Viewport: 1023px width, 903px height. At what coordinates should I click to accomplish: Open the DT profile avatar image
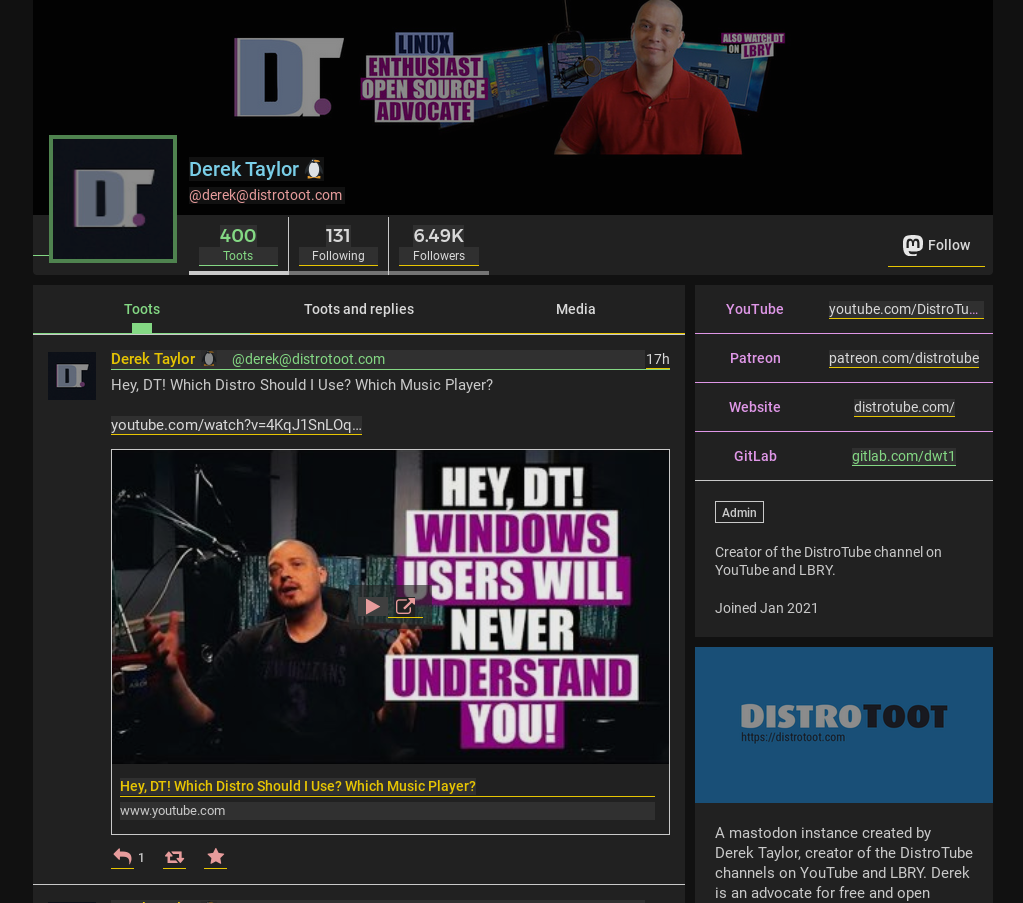113,199
